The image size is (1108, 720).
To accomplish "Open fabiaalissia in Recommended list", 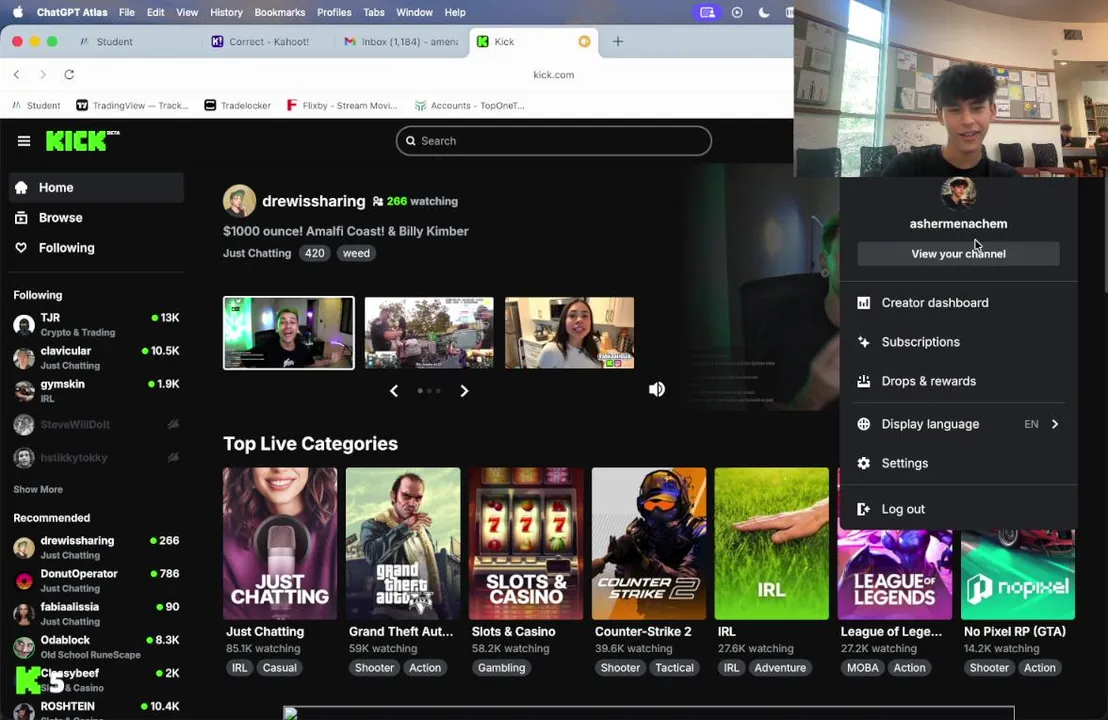I will tap(96, 613).
